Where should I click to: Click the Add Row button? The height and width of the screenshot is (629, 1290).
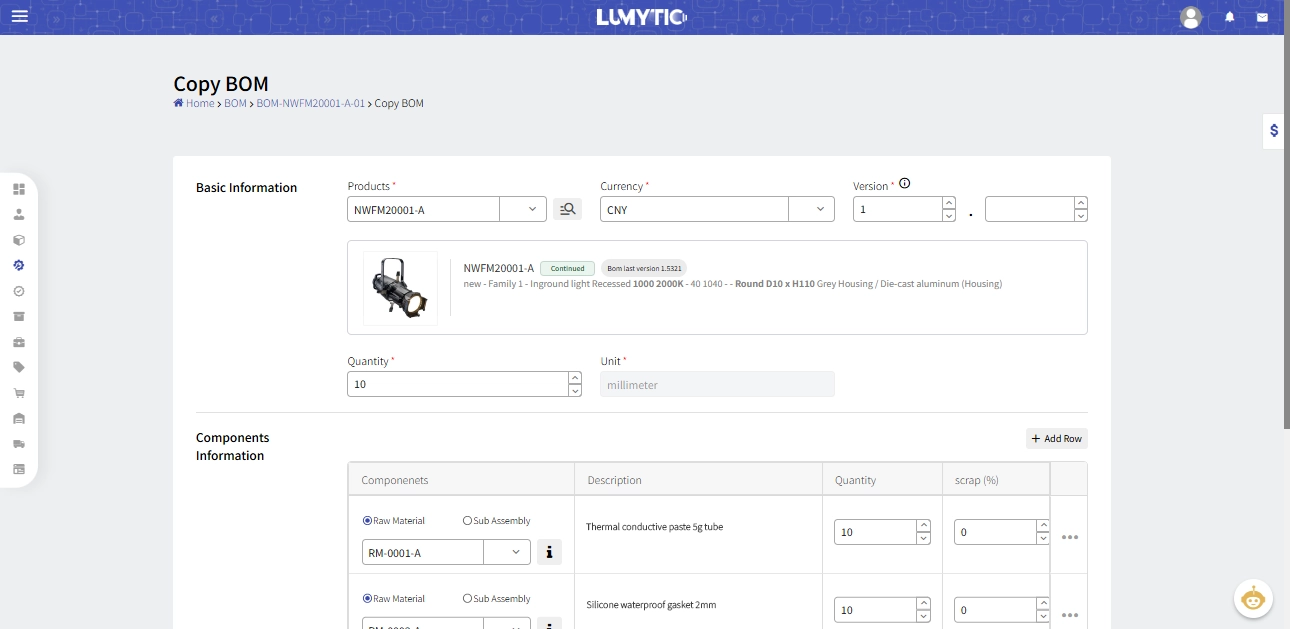[x=1056, y=438]
